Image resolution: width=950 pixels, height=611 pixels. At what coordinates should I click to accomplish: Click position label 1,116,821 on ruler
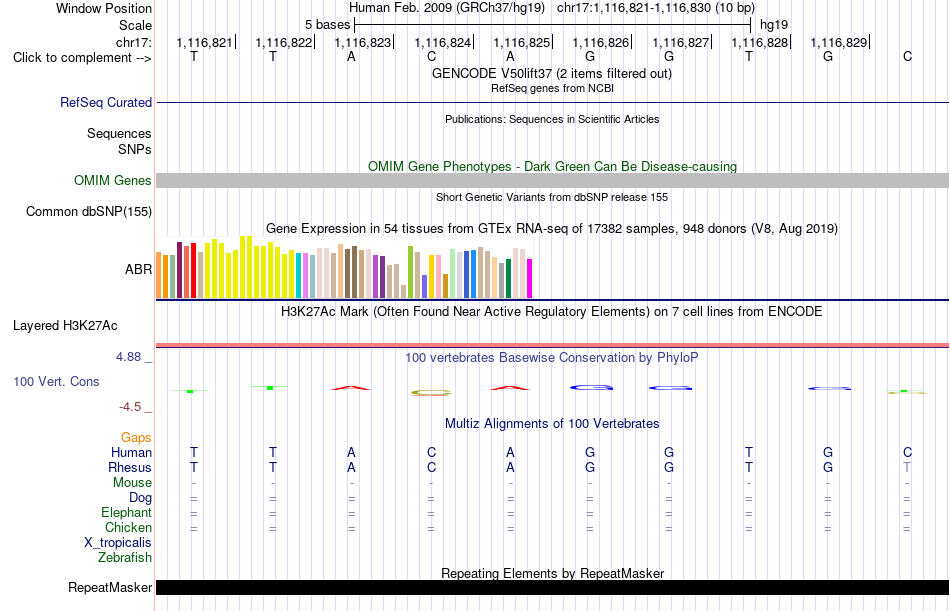tap(204, 42)
